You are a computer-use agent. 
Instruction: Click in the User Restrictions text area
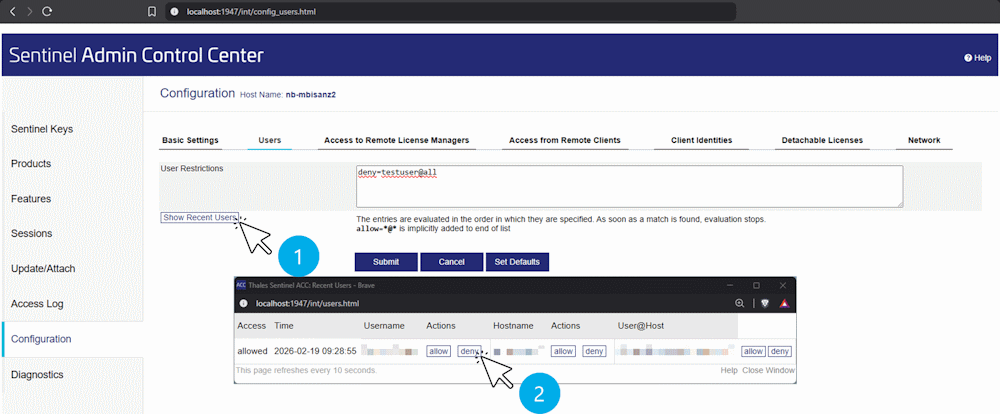[629, 186]
